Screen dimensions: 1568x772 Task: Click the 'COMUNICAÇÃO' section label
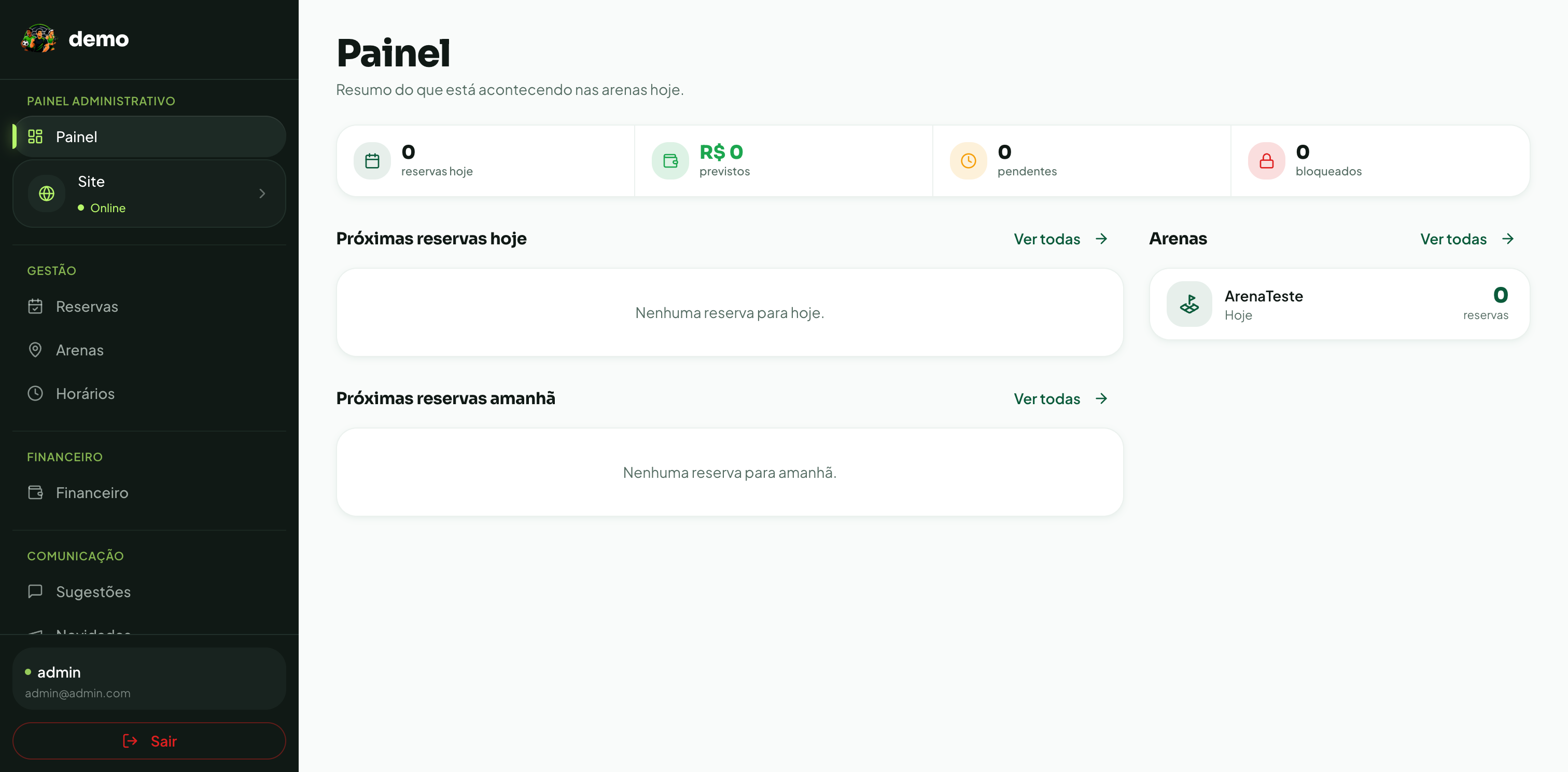[x=76, y=556]
